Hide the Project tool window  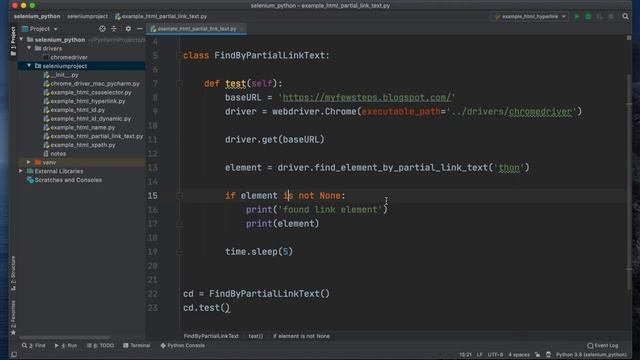(x=140, y=29)
